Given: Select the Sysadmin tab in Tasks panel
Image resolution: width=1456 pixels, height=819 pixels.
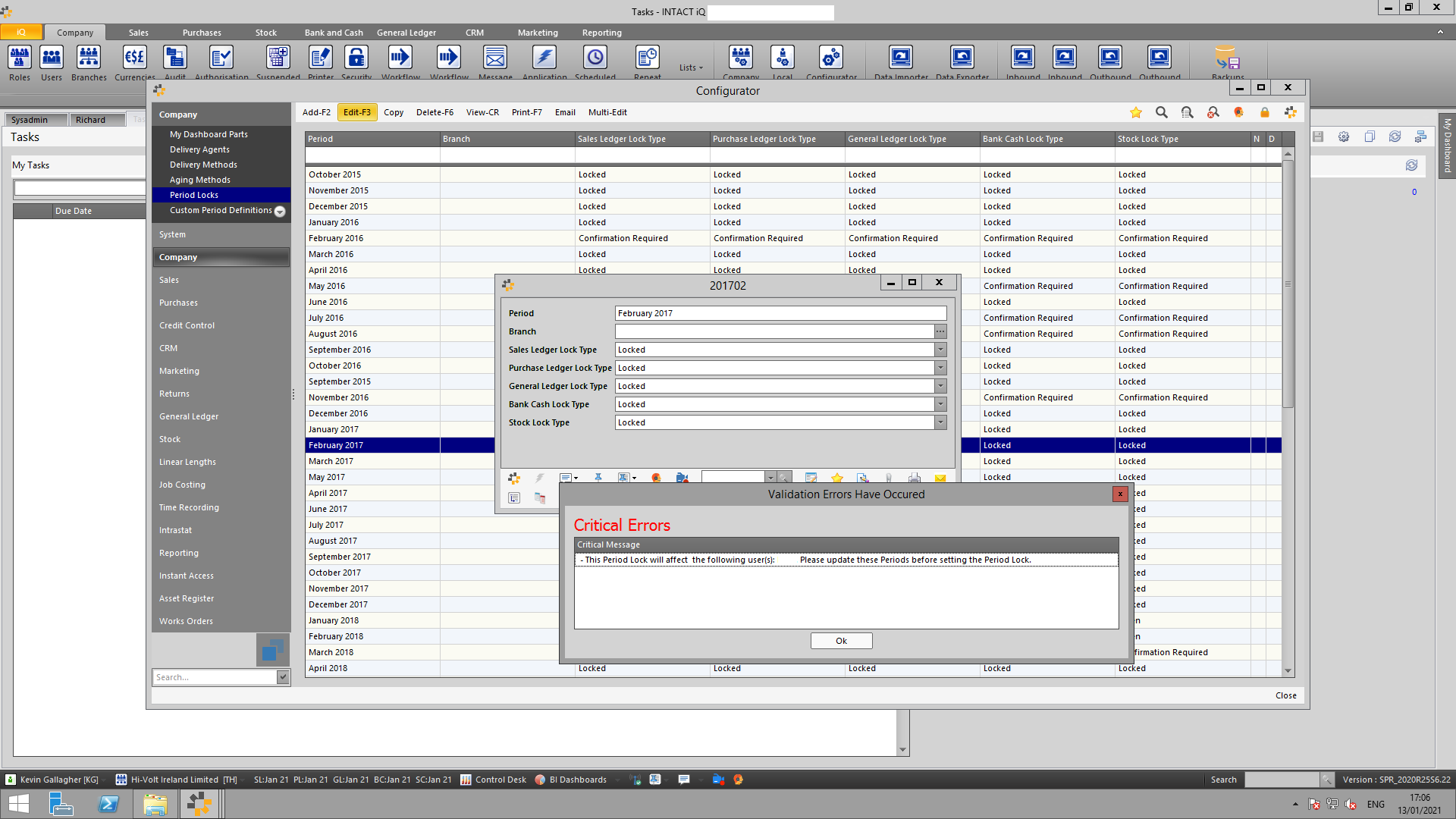Looking at the screenshot, I should [33, 119].
